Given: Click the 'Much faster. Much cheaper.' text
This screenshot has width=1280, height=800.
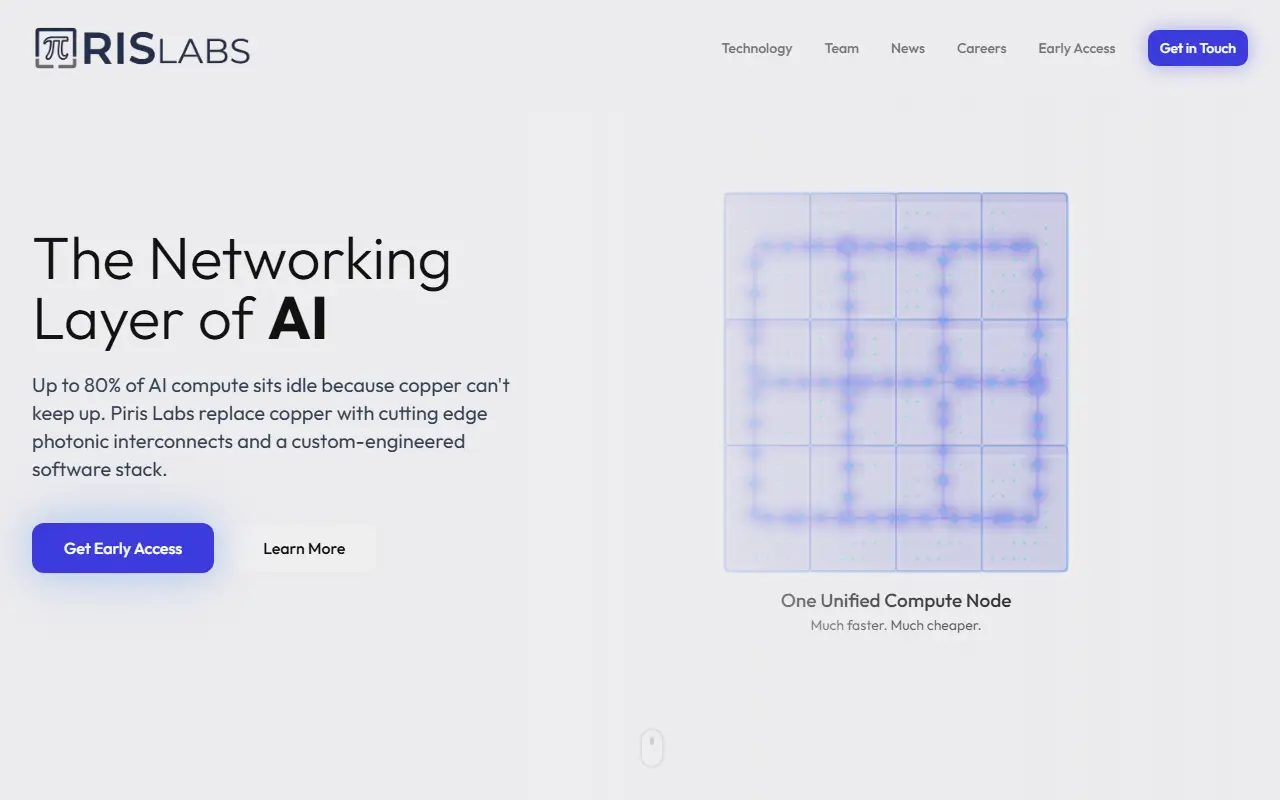Looking at the screenshot, I should [x=896, y=626].
